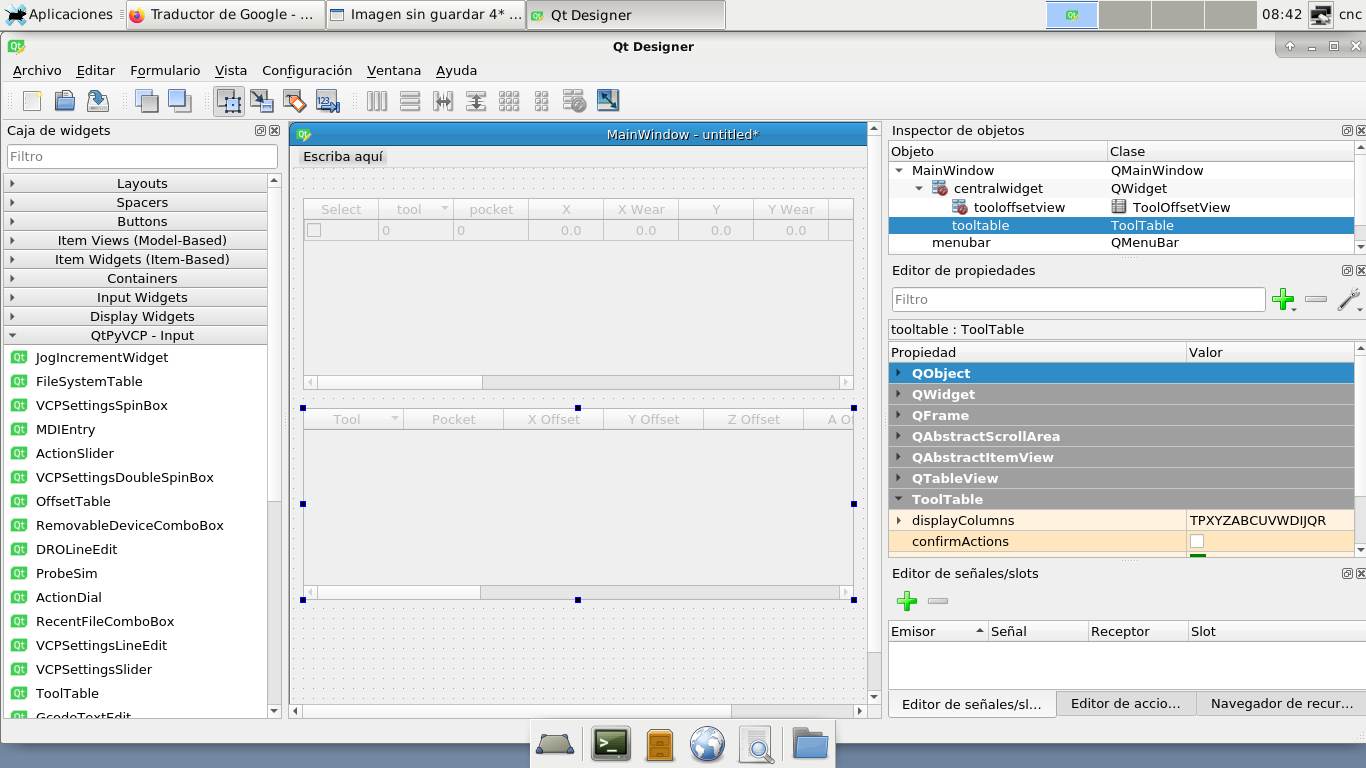Open a form file using folder icon
Viewport: 1366px width, 768px height.
(x=65, y=100)
